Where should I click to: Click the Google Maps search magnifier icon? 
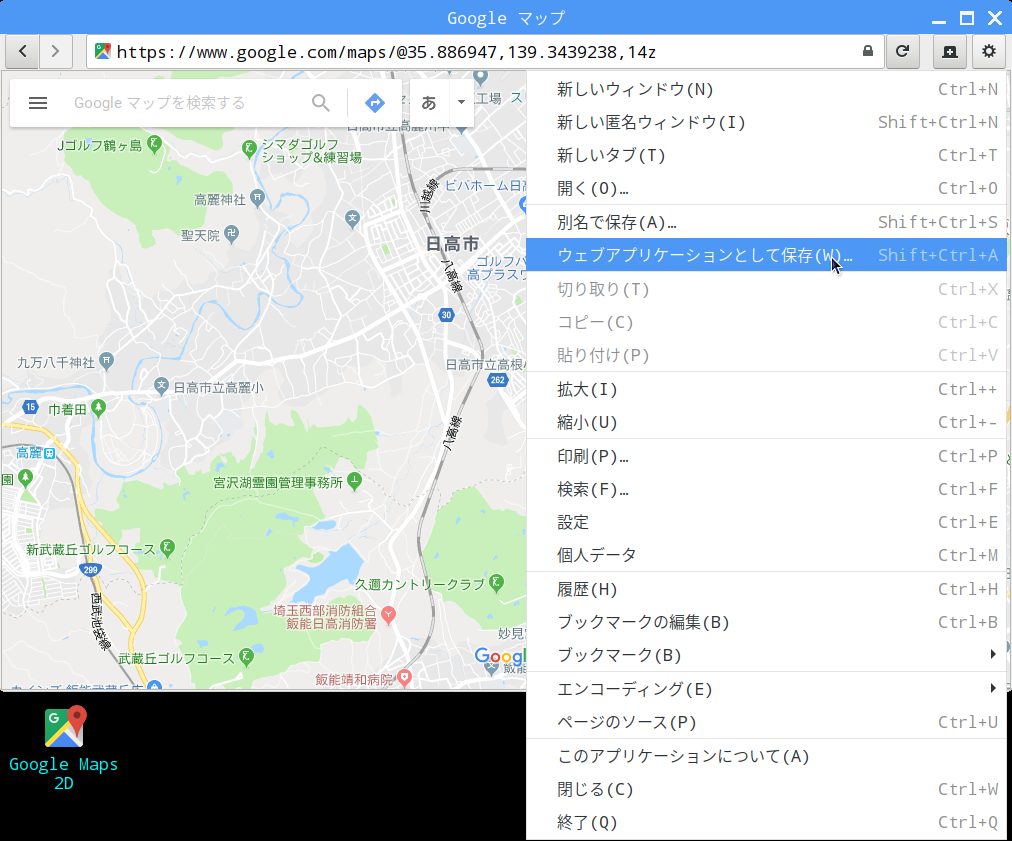[321, 103]
